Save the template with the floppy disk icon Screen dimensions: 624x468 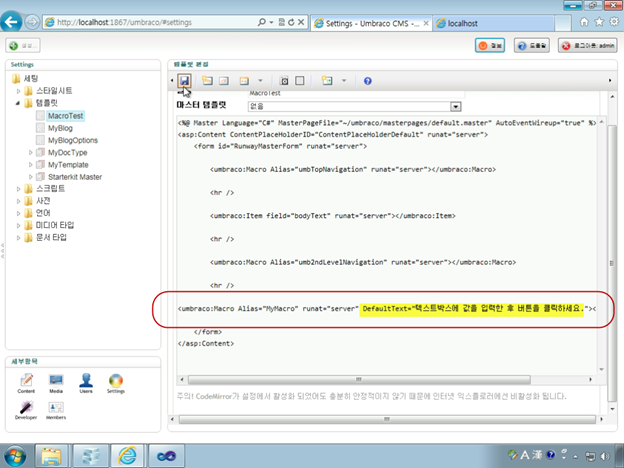[184, 81]
